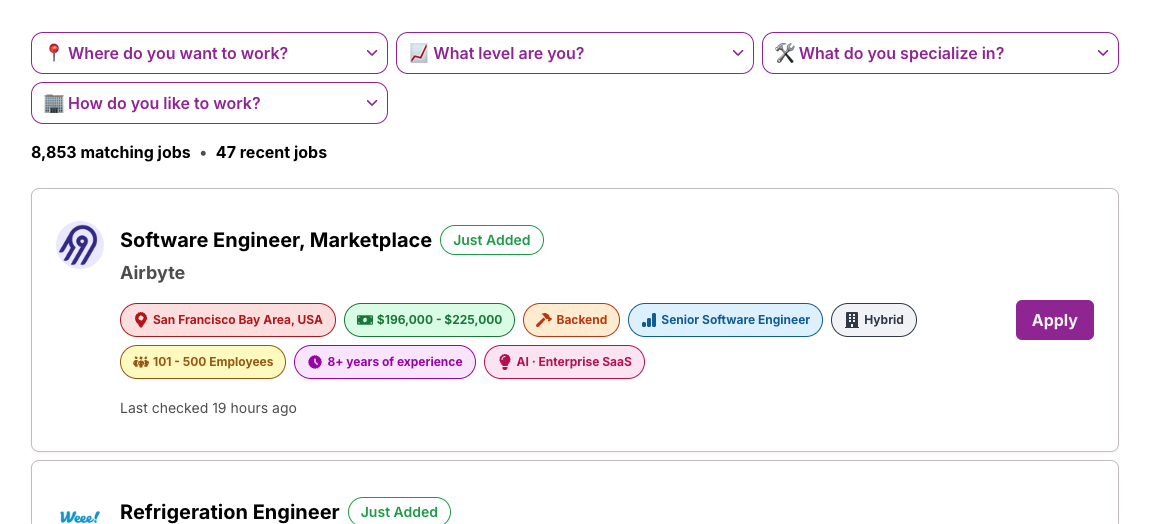Click the pushpin emoji in the work location filter

pos(53,53)
